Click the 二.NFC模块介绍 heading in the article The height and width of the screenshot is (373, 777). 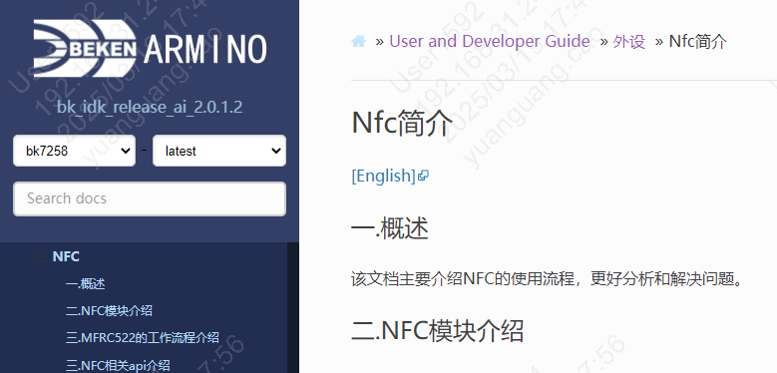(437, 330)
